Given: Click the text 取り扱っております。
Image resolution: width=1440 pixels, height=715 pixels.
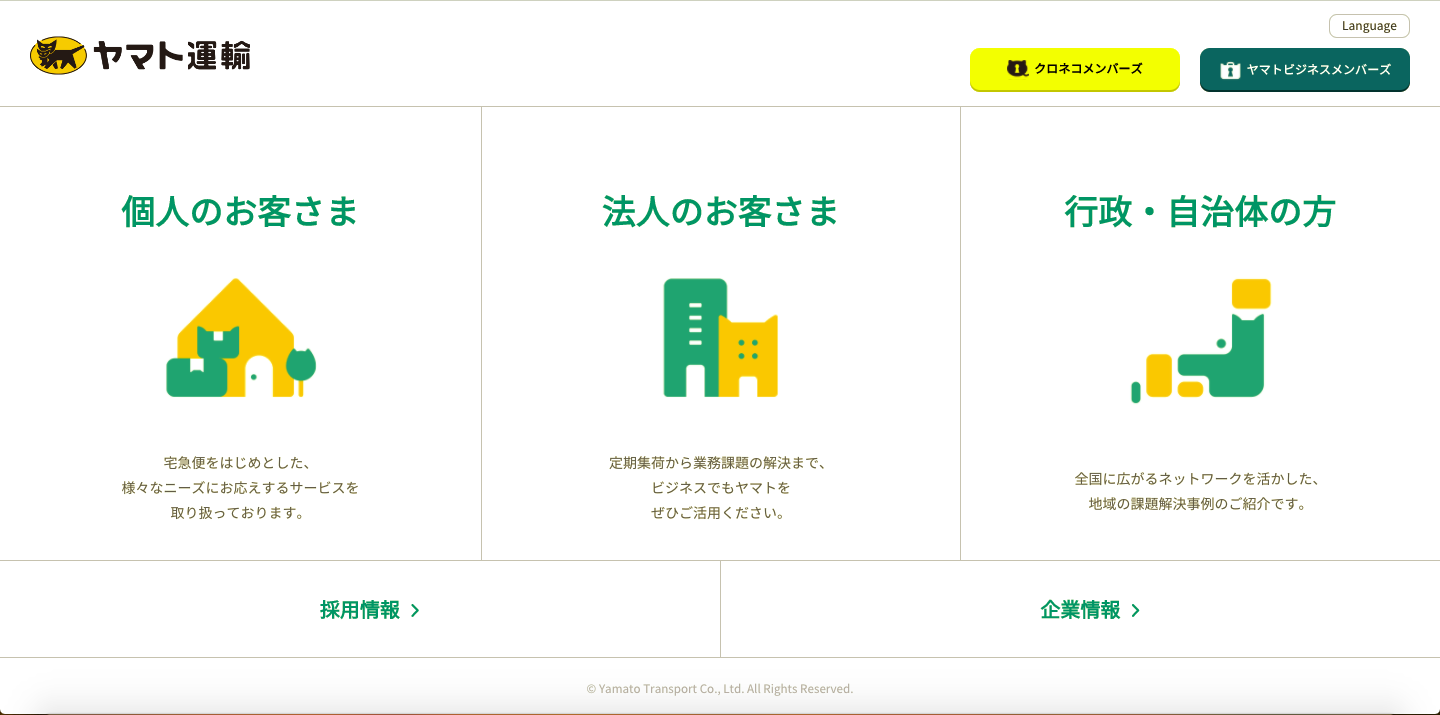Looking at the screenshot, I should 240,513.
